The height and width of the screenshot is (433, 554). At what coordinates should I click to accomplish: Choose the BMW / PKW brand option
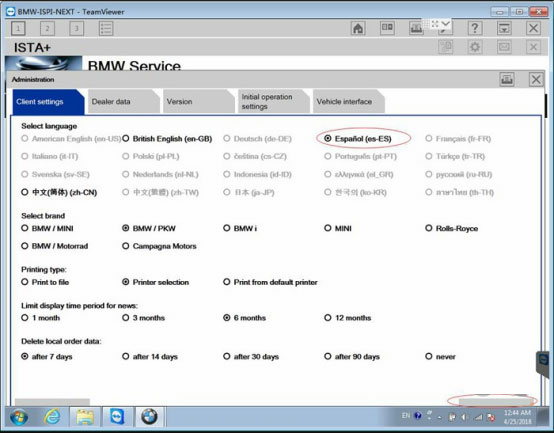point(149,229)
